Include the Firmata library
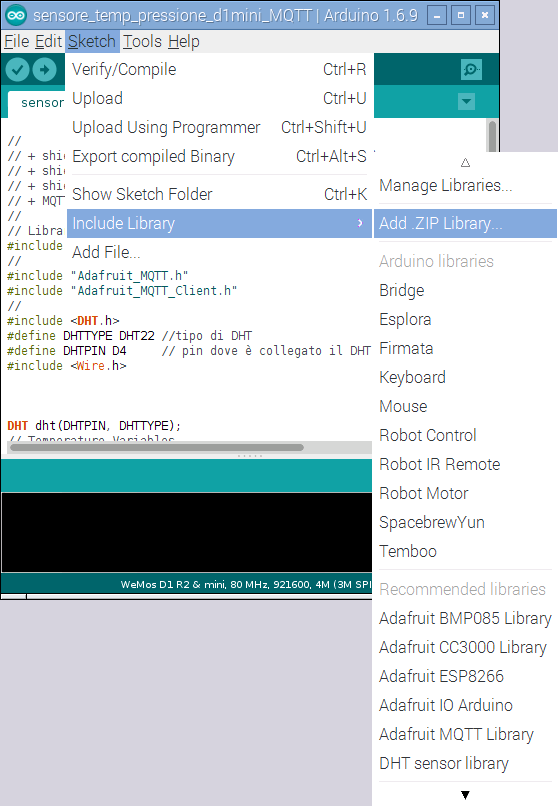 click(x=465, y=348)
